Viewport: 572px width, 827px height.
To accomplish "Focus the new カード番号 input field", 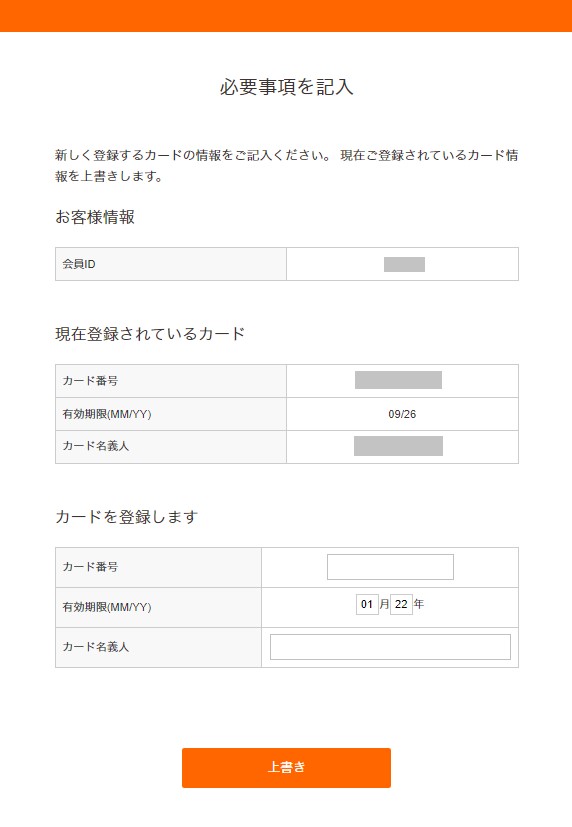I will [390, 567].
